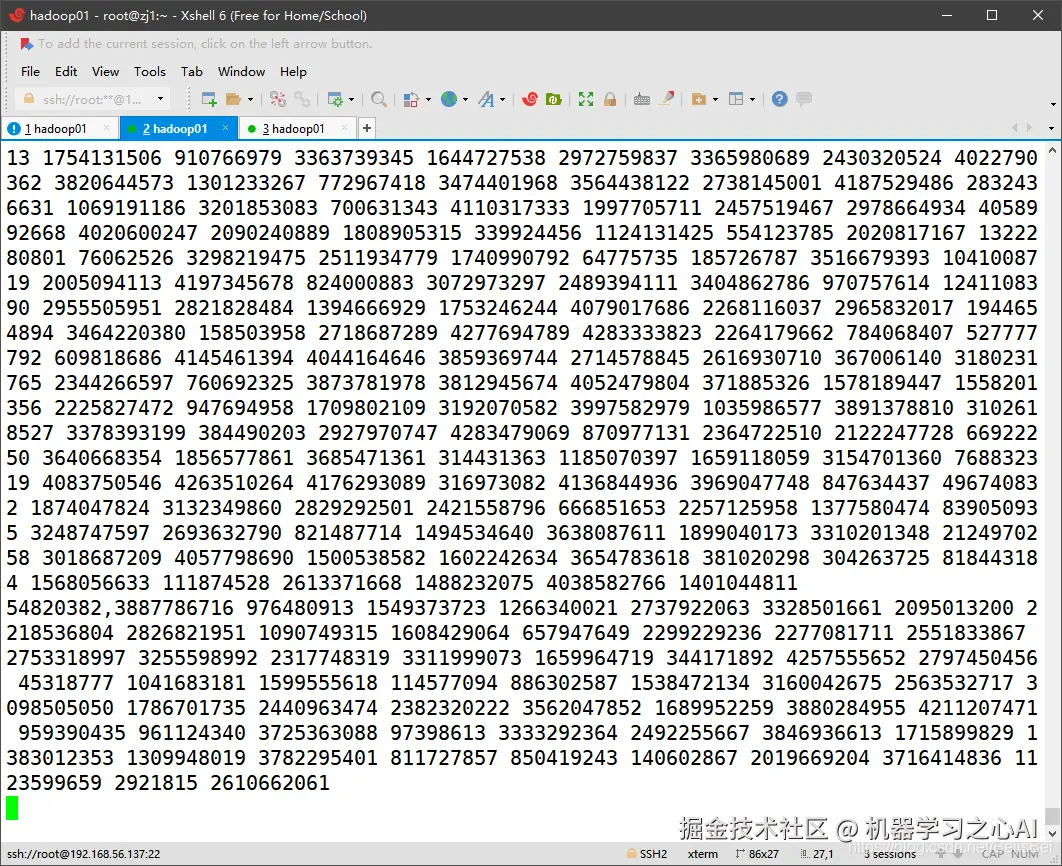Expand the Color scheme dropdown arrow

pos(428,100)
